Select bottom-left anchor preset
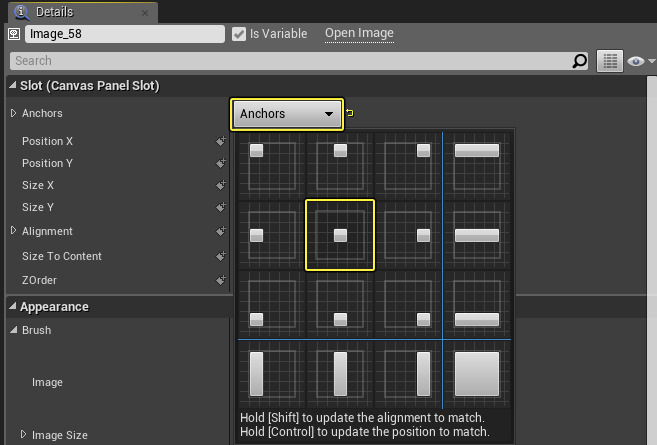Viewport: 657px width, 445px height. [272, 304]
